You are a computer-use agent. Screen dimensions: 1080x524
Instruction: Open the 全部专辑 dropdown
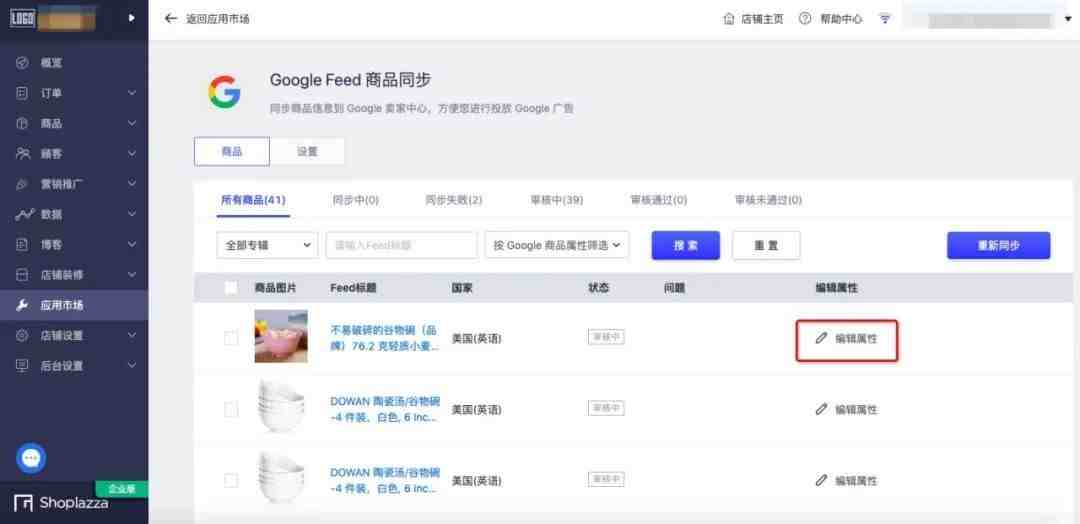267,245
